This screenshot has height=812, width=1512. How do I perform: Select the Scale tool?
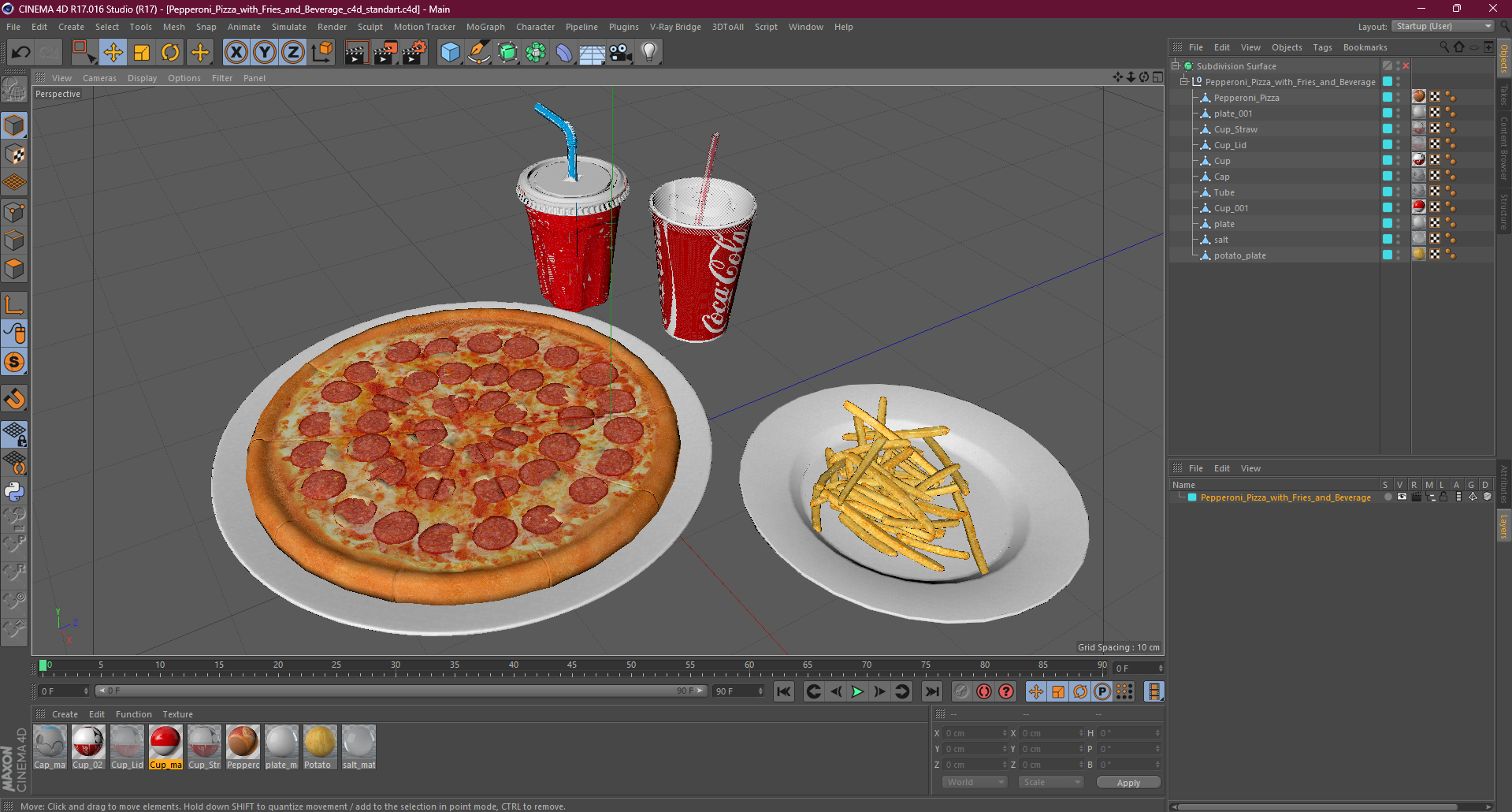point(142,52)
